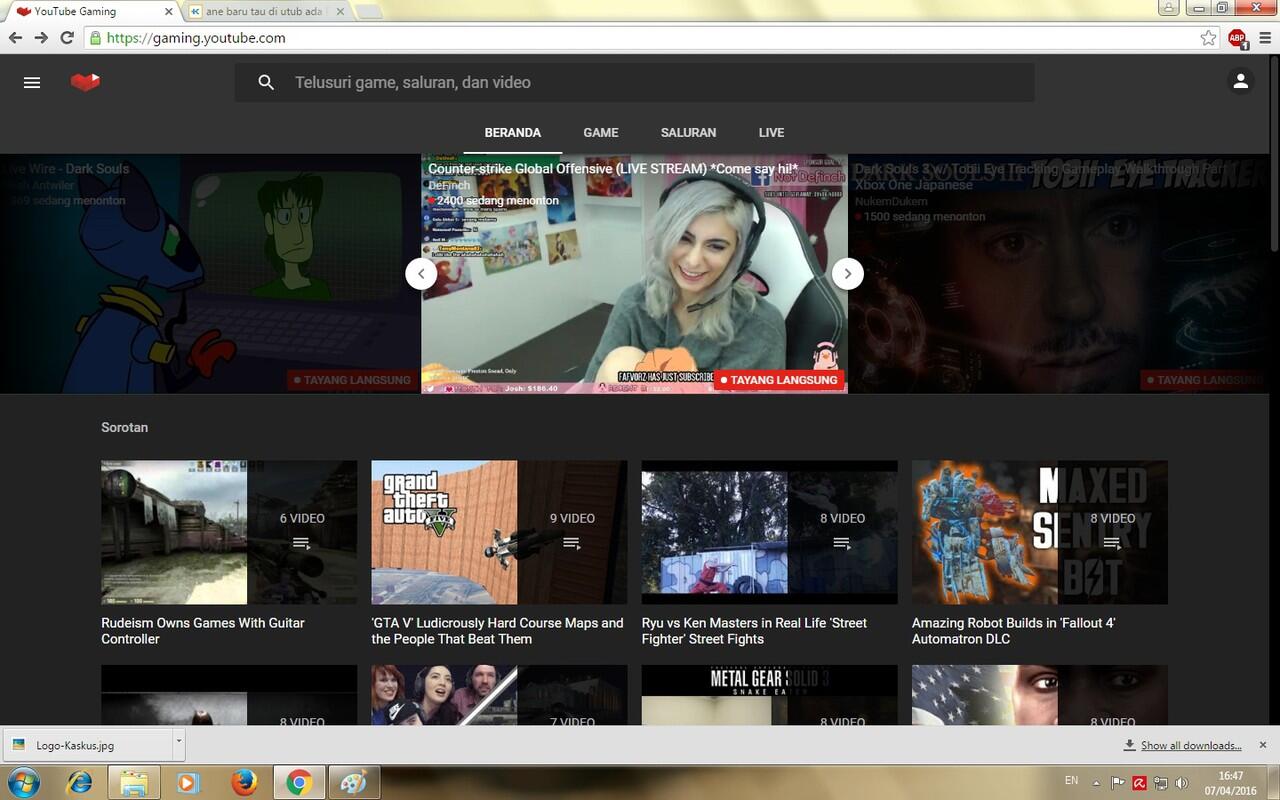
Task: Bookmark this page with the star icon
Action: 1209,38
